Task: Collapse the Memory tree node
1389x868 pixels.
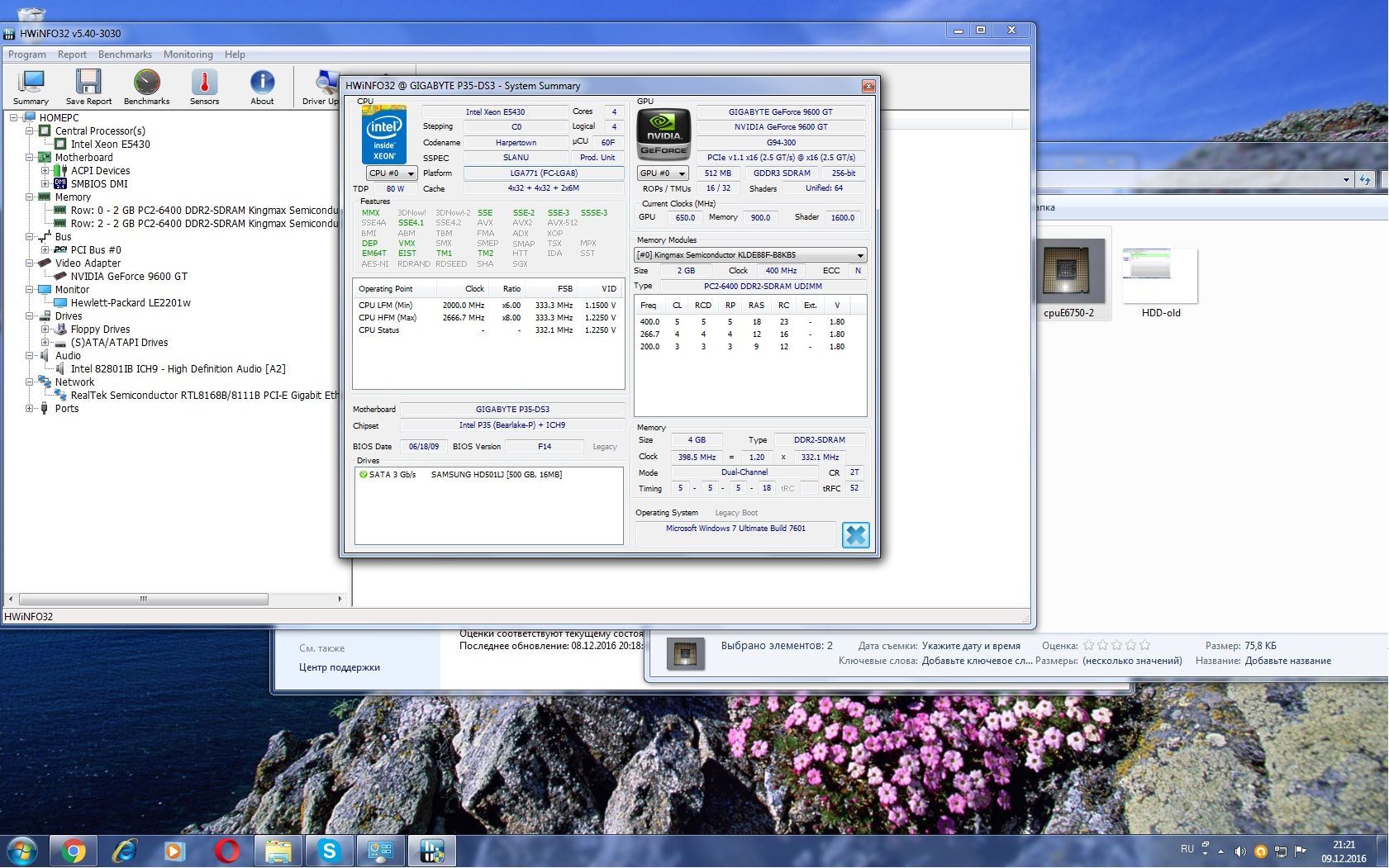Action: 30,197
